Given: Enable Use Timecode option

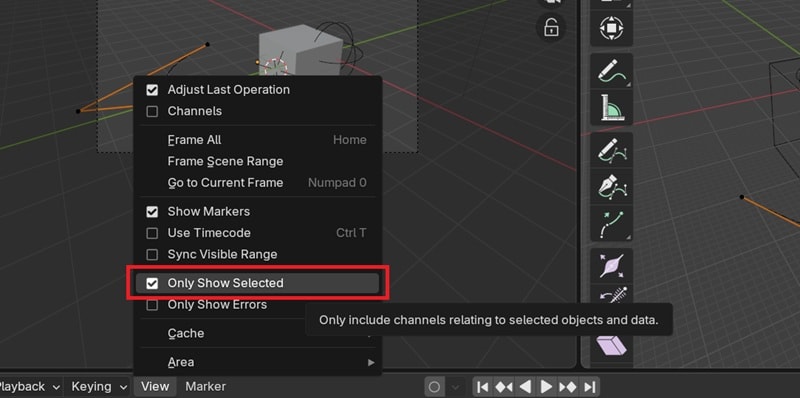Looking at the screenshot, I should [152, 233].
